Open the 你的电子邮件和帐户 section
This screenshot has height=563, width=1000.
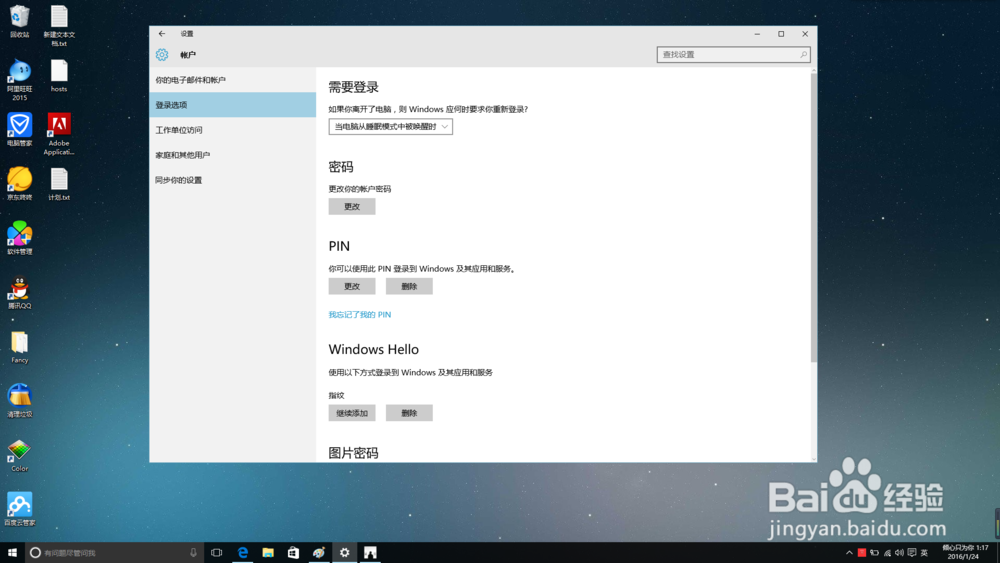click(233, 80)
